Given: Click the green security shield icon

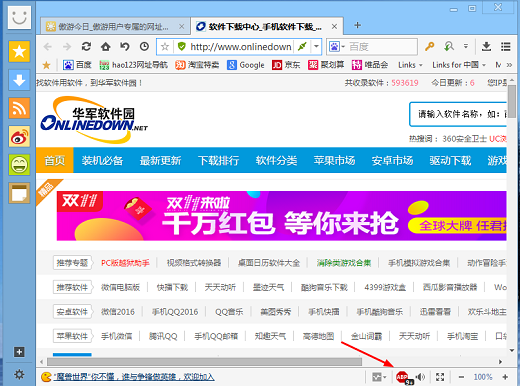Looking at the screenshot, I should [x=182, y=46].
